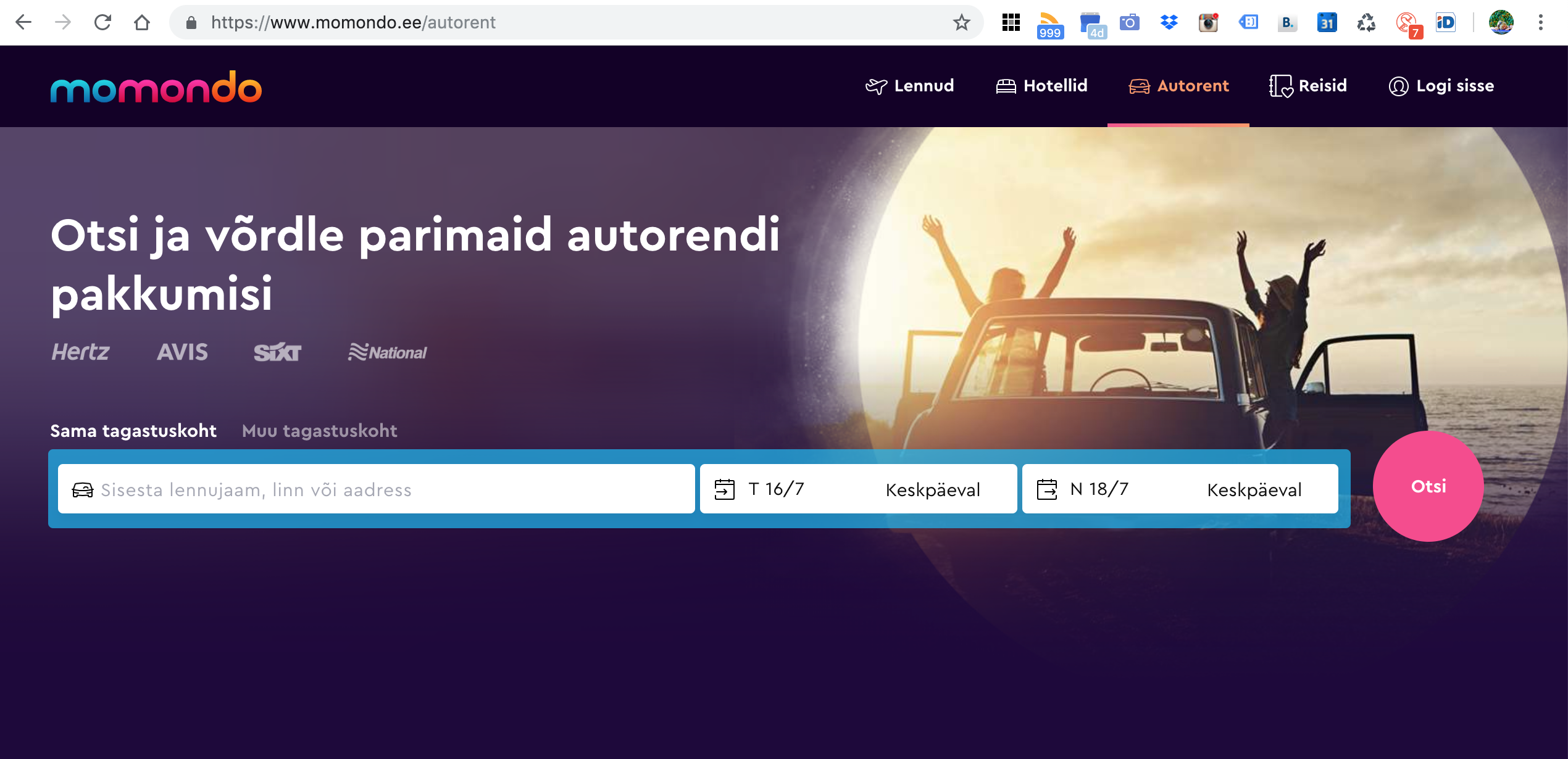The width and height of the screenshot is (1568, 759).
Task: Select the Sama tagastuskoht option
Action: [x=133, y=431]
